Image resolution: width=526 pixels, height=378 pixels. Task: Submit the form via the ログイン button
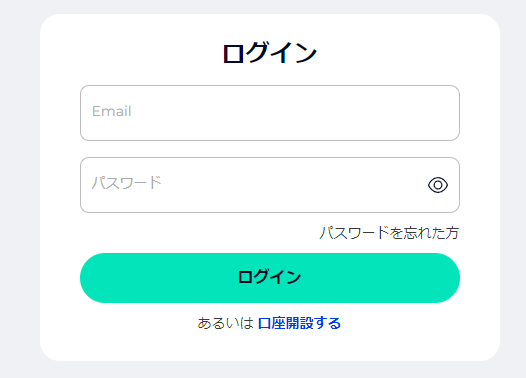(270, 278)
